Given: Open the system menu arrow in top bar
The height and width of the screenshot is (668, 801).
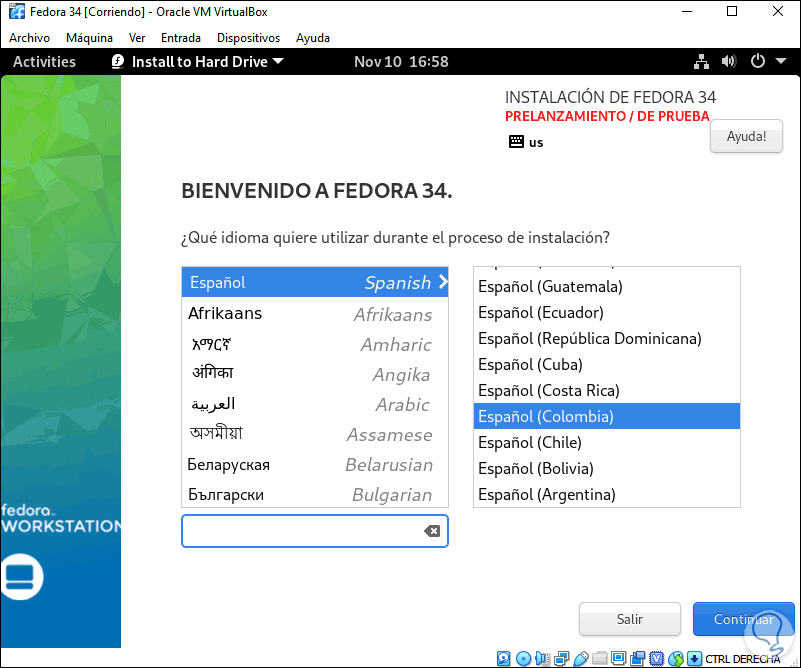Looking at the screenshot, I should [x=781, y=61].
